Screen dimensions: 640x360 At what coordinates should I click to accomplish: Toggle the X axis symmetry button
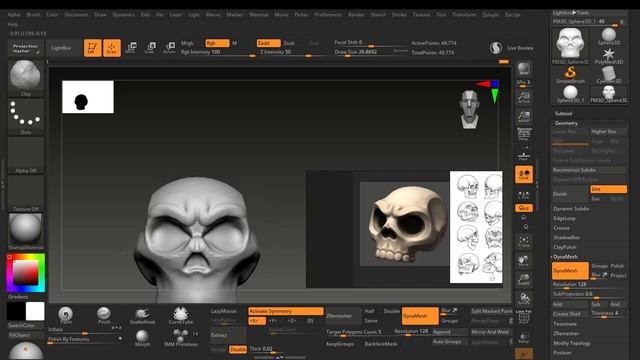(x=257, y=321)
